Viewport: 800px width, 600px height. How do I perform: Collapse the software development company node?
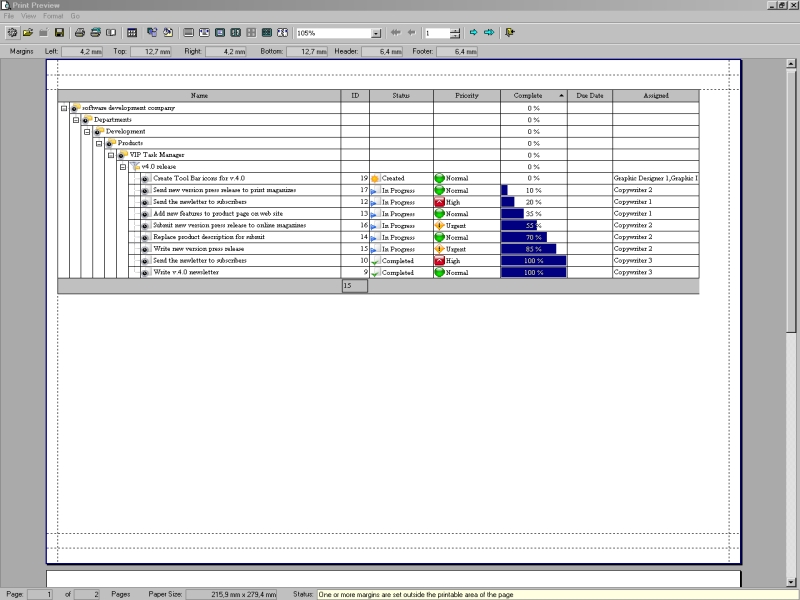pos(64,108)
